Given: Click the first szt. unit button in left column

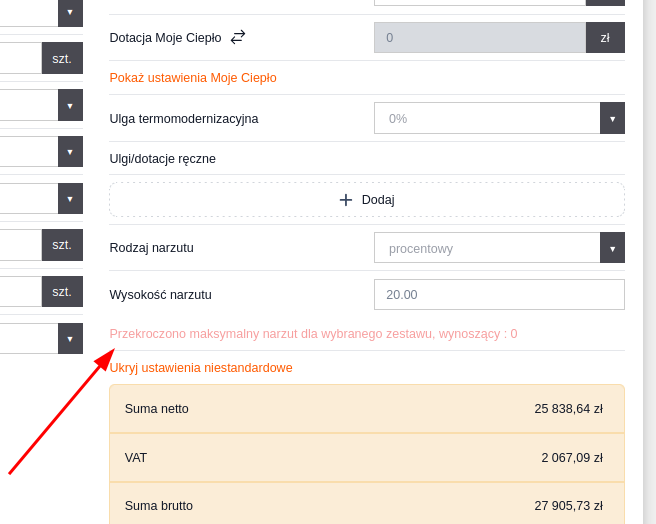Looking at the screenshot, I should click(62, 58).
